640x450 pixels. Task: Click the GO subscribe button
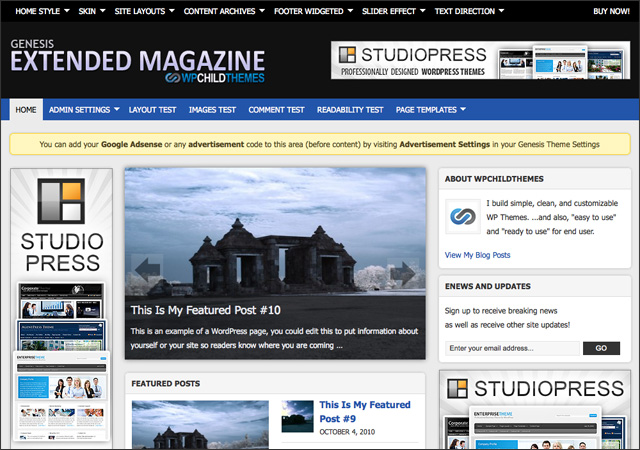pyautogui.click(x=601, y=348)
